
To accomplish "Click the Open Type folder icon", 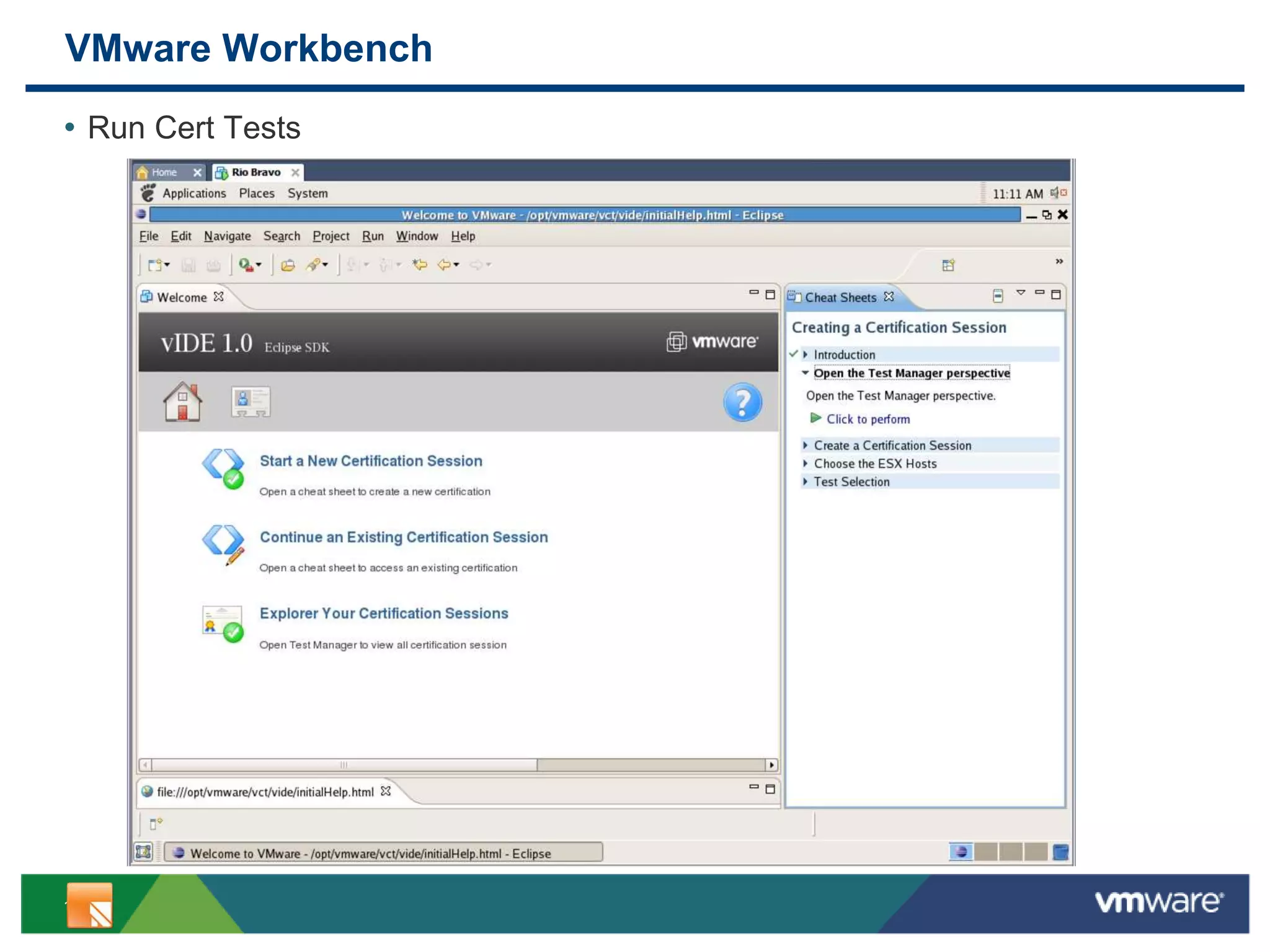I will [288, 265].
